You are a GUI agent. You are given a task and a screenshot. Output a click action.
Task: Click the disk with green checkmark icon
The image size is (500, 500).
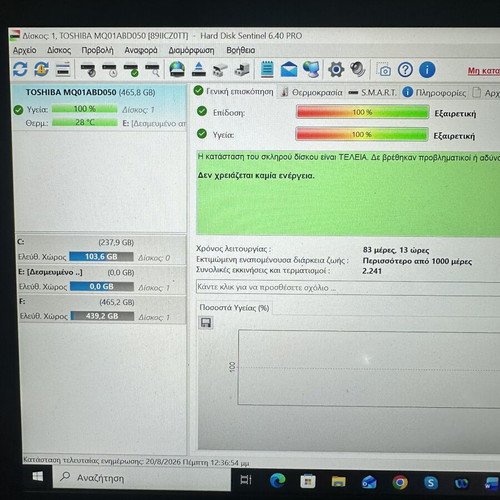click(131, 70)
